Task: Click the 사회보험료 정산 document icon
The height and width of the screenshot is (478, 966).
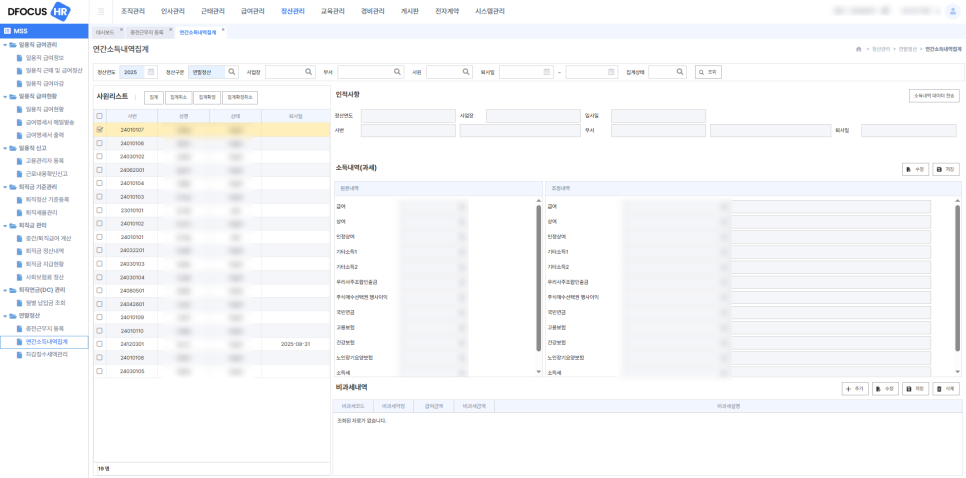Action: pyautogui.click(x=20, y=277)
